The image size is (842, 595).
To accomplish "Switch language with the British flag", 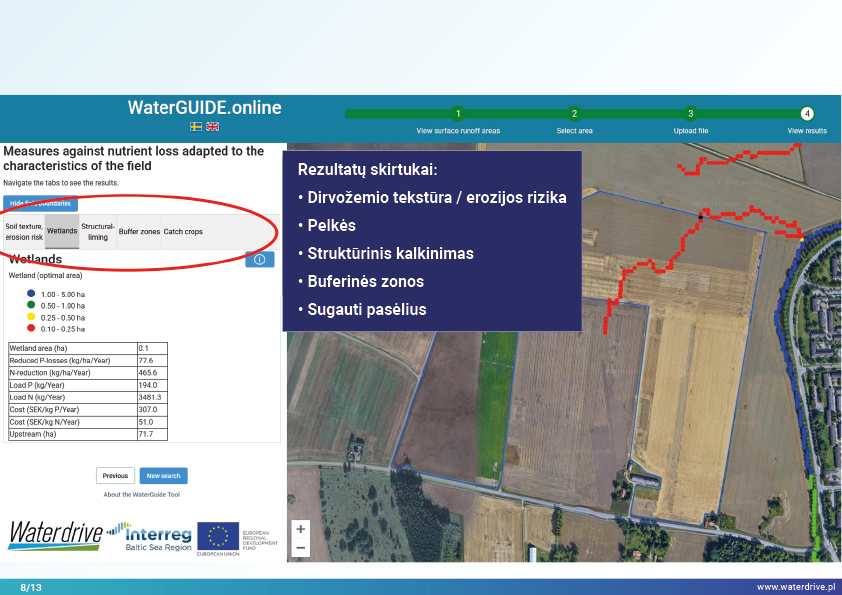I will click(212, 127).
